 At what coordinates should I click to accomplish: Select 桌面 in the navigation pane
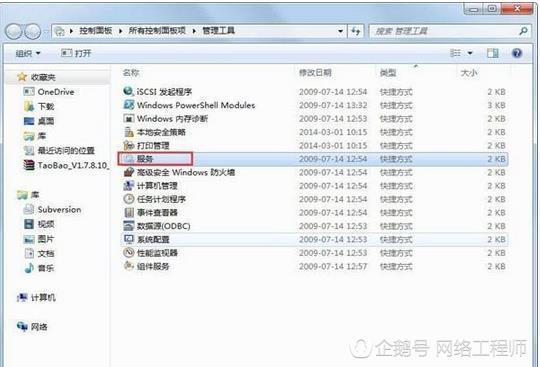click(x=46, y=121)
